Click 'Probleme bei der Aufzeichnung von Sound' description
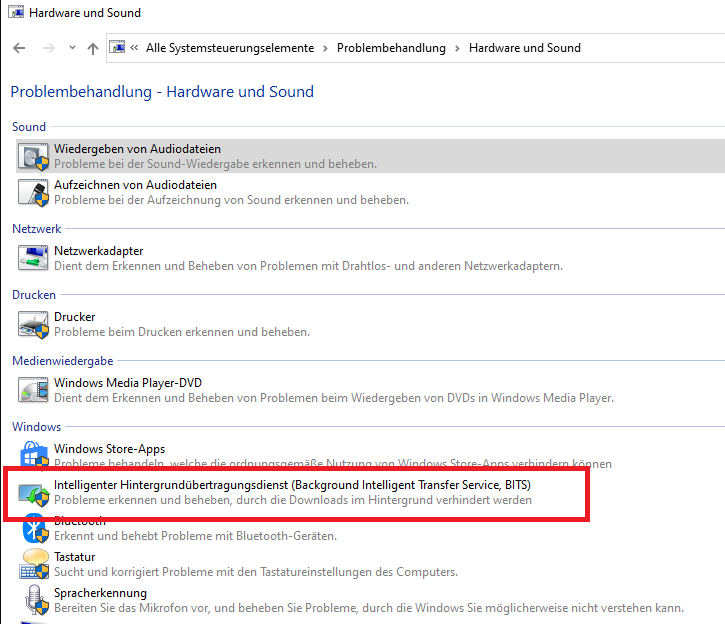The width and height of the screenshot is (725, 624). click(231, 200)
